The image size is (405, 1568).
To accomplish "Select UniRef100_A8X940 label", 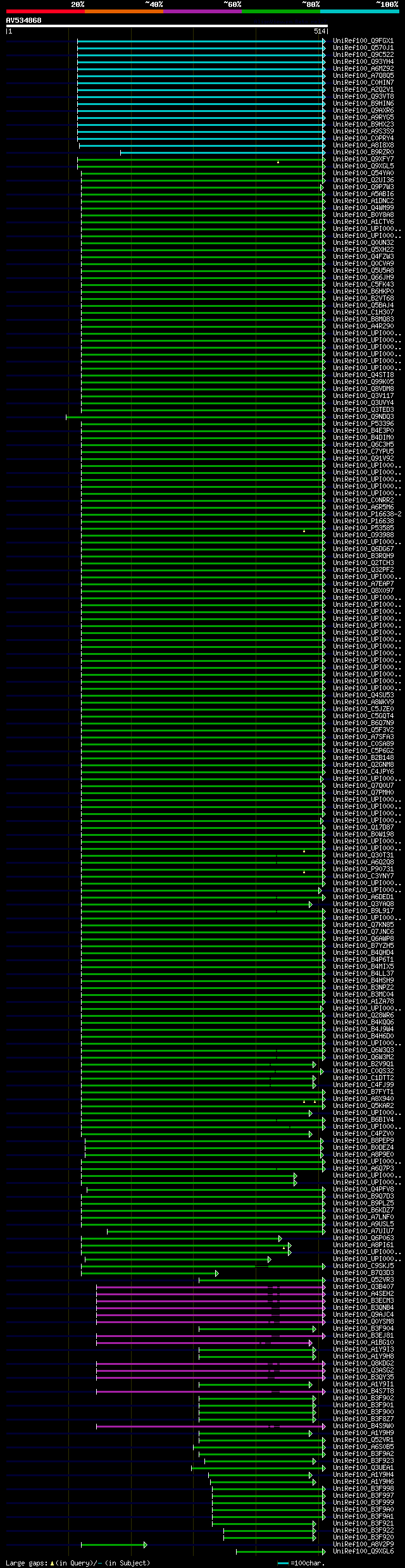I will (x=363, y=1099).
